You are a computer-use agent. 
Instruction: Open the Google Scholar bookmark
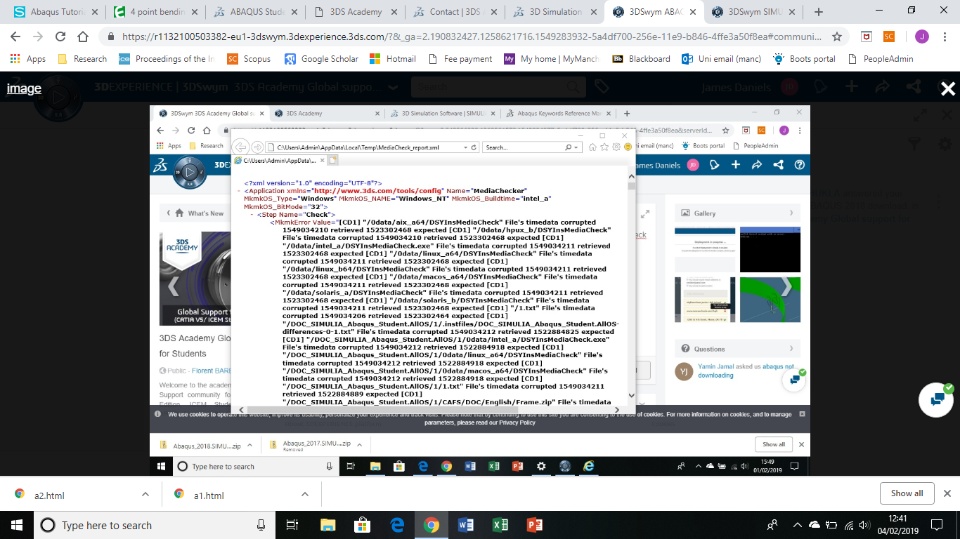coord(321,59)
